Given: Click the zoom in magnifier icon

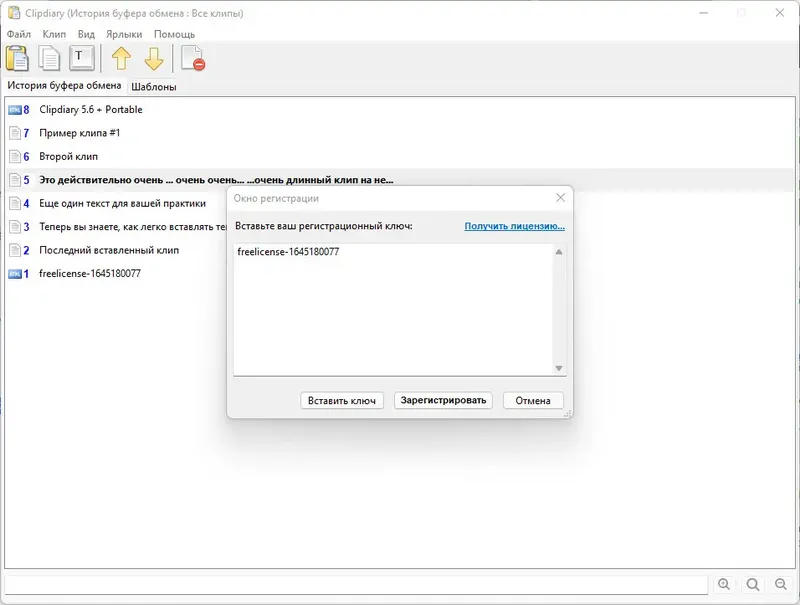Looking at the screenshot, I should tap(724, 584).
